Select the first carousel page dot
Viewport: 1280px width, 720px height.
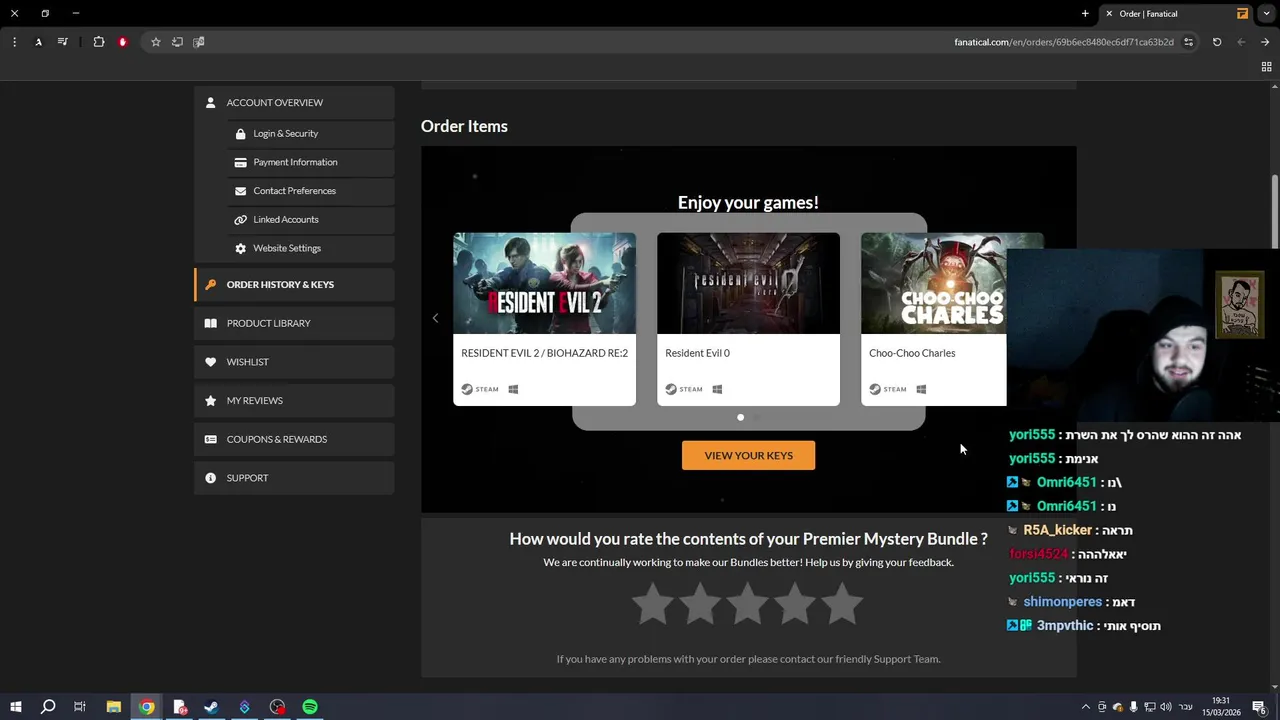(740, 417)
